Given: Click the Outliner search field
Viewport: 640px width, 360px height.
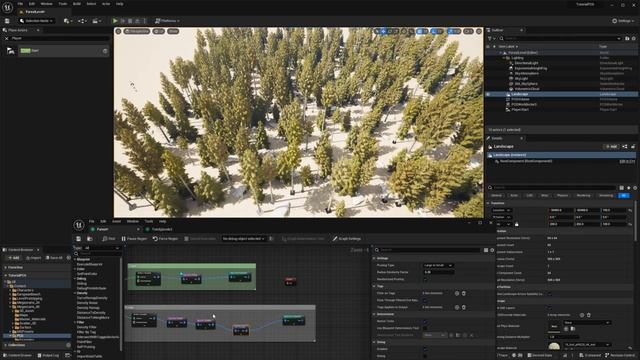Looking at the screenshot, I should tap(561, 38).
